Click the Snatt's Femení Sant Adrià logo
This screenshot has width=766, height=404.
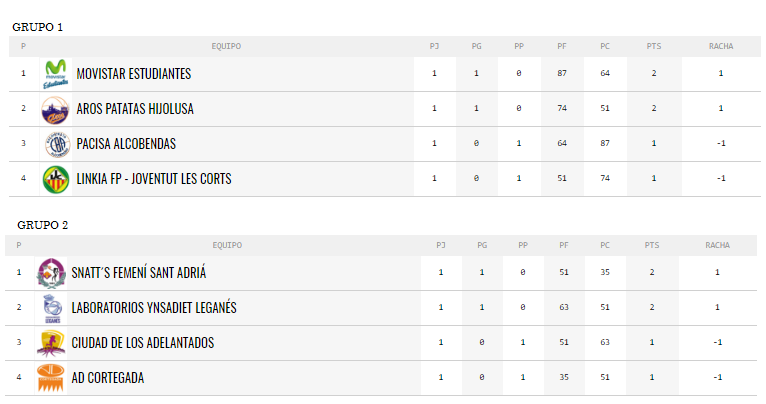51,273
